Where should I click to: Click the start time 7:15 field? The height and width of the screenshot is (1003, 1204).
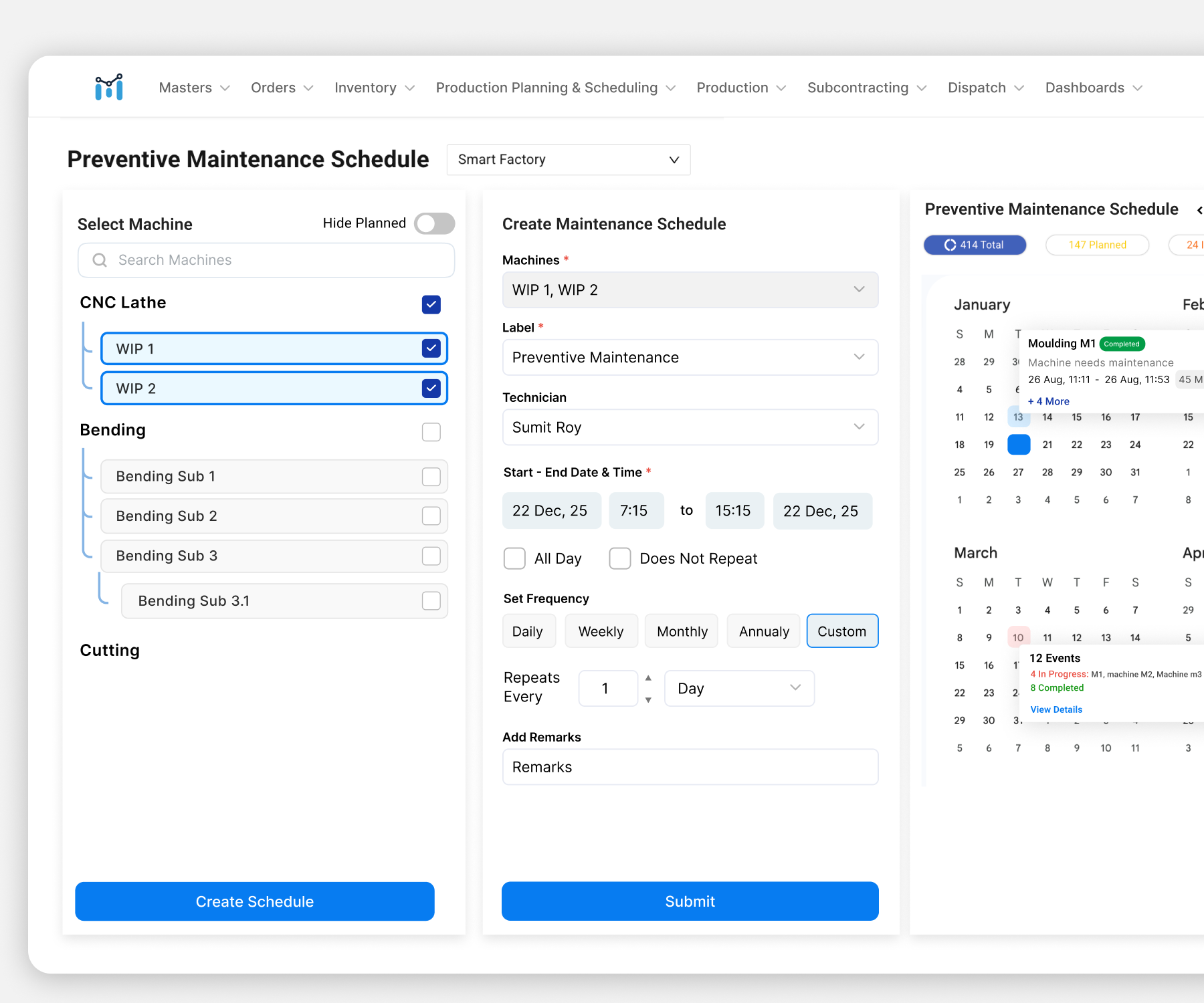tap(636, 511)
